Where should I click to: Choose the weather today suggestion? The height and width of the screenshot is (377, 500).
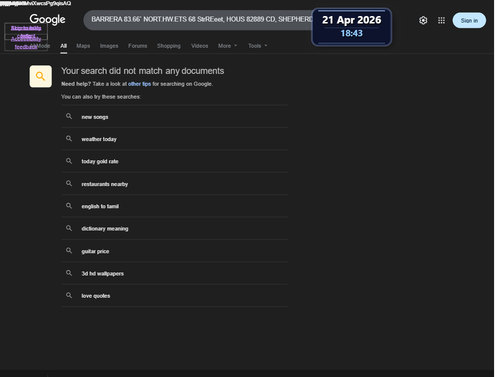coord(174,139)
